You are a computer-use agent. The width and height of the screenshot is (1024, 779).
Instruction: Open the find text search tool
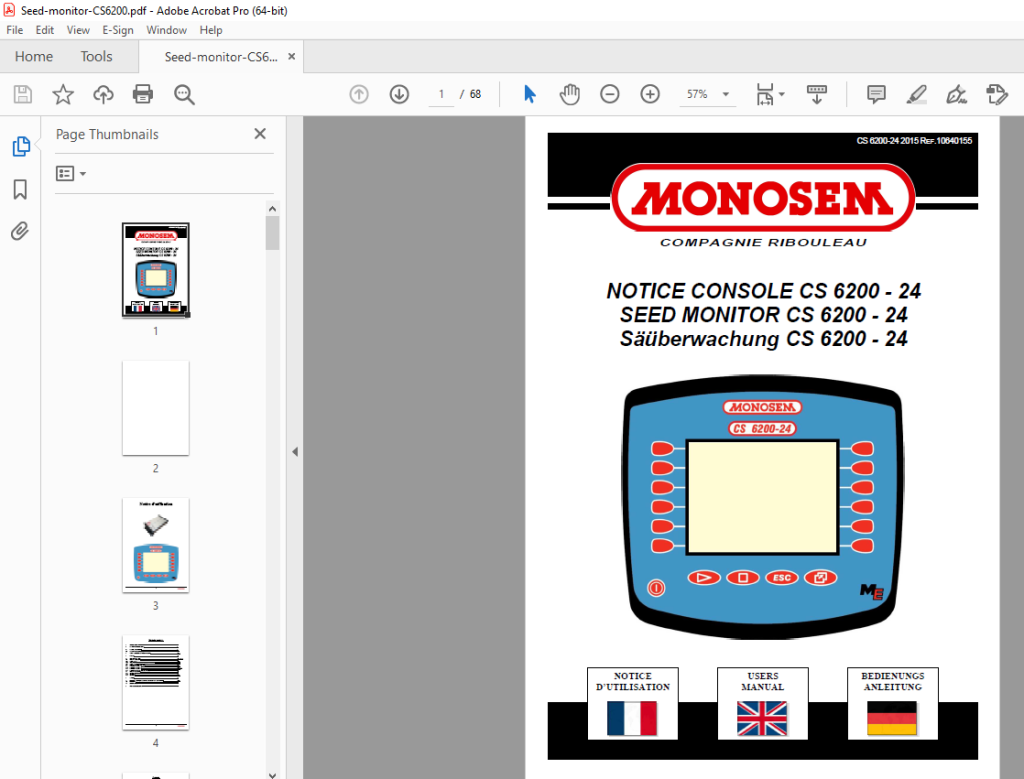pos(184,95)
